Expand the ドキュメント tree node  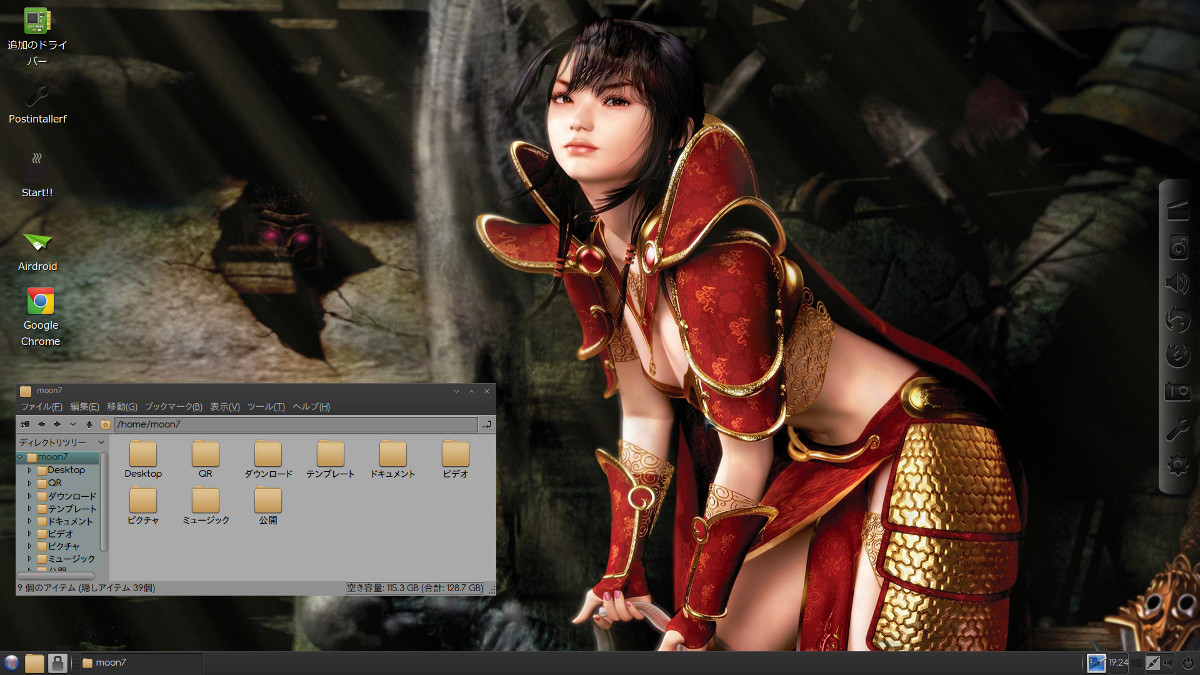pos(30,521)
